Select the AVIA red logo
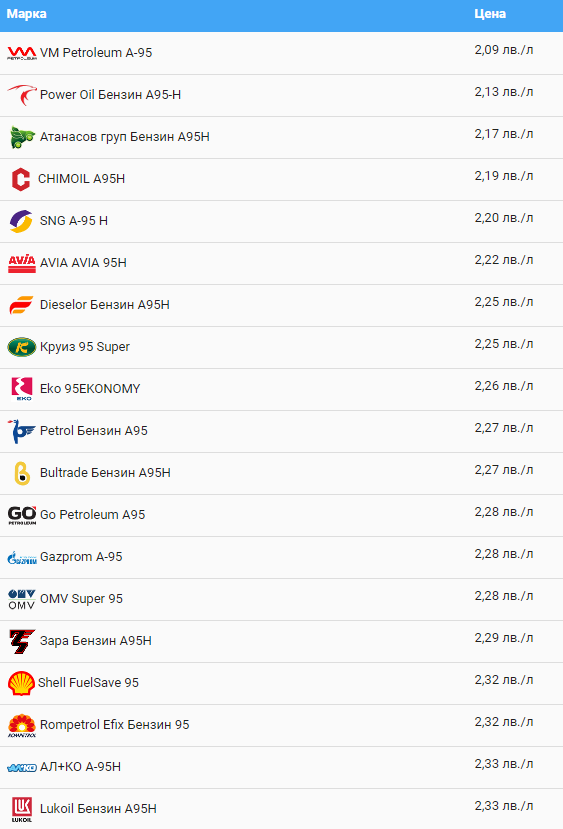This screenshot has width=563, height=829. click(22, 263)
